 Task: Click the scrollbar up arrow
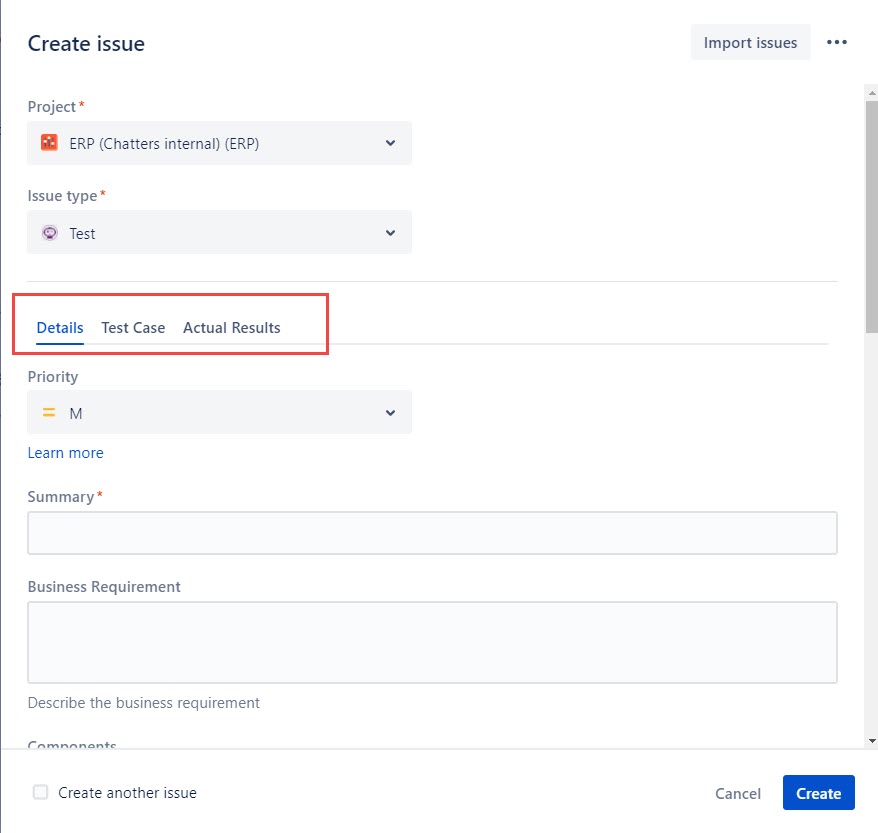[871, 92]
